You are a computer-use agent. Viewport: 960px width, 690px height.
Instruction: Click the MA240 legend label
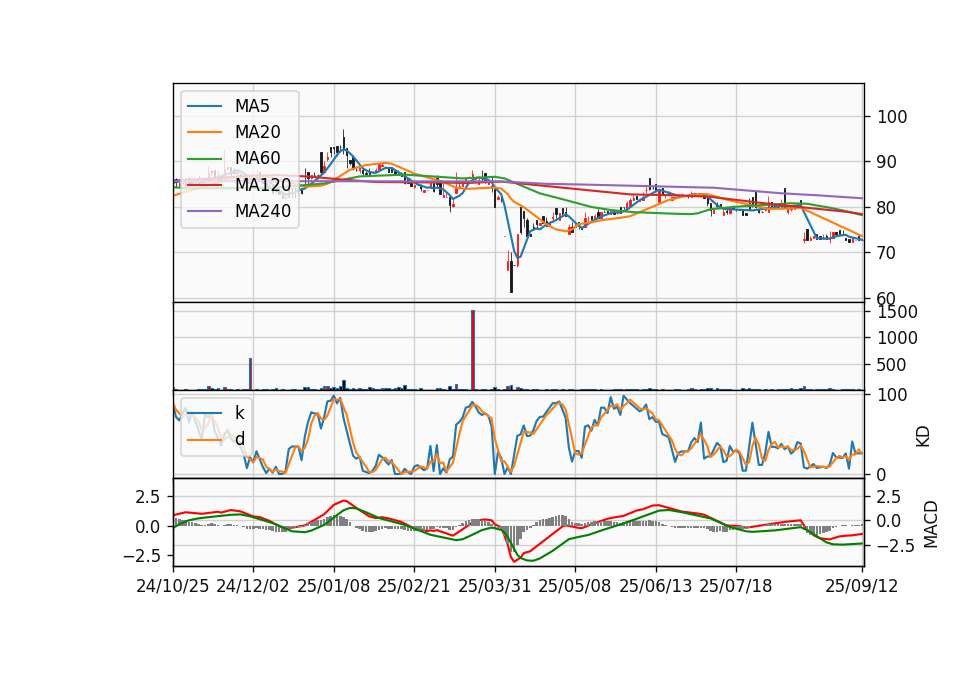coord(263,211)
